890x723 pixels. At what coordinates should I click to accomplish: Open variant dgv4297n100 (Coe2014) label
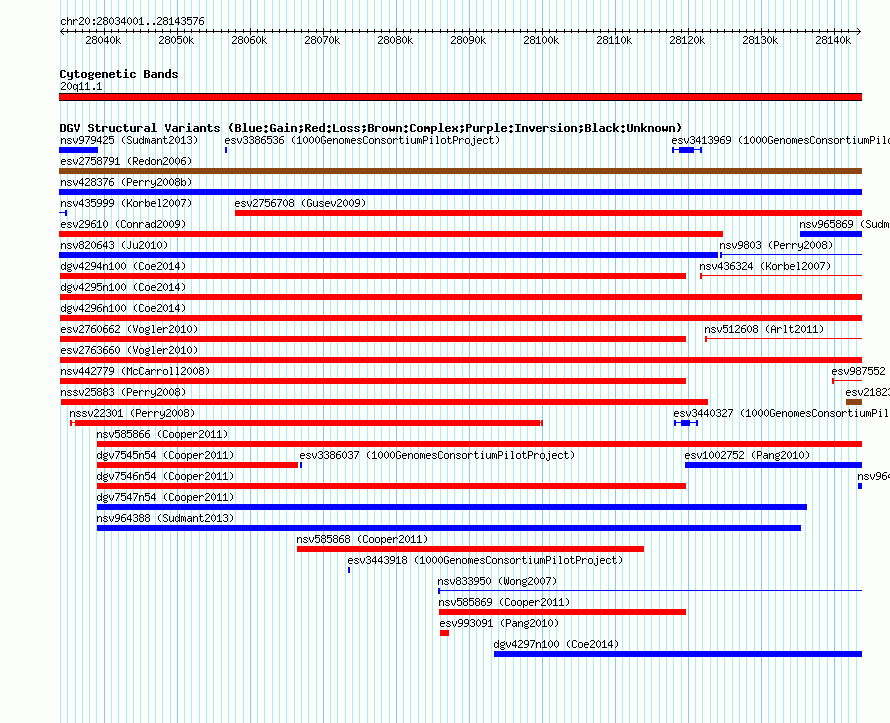556,644
